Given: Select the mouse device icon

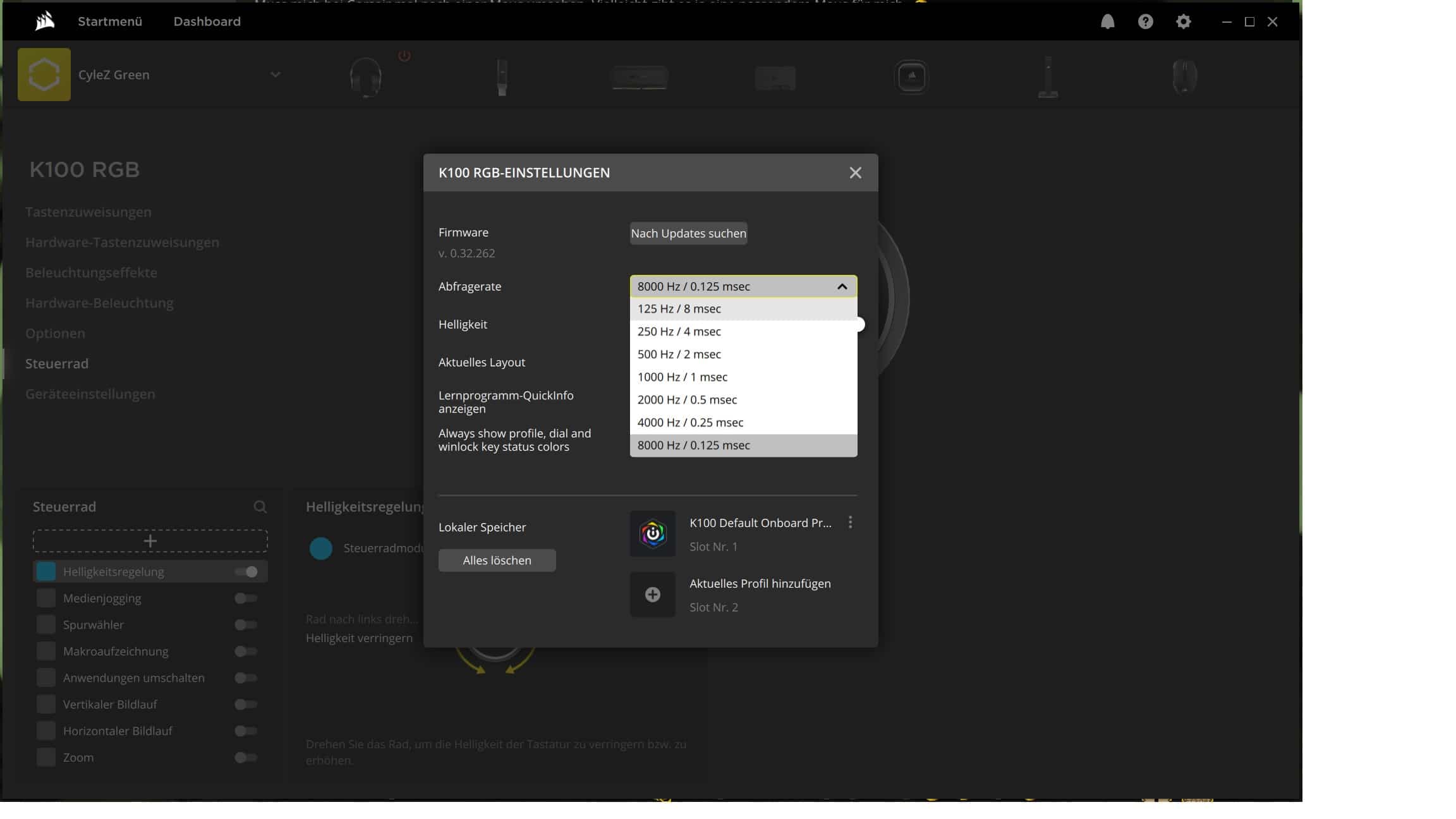Looking at the screenshot, I should pos(1184,76).
